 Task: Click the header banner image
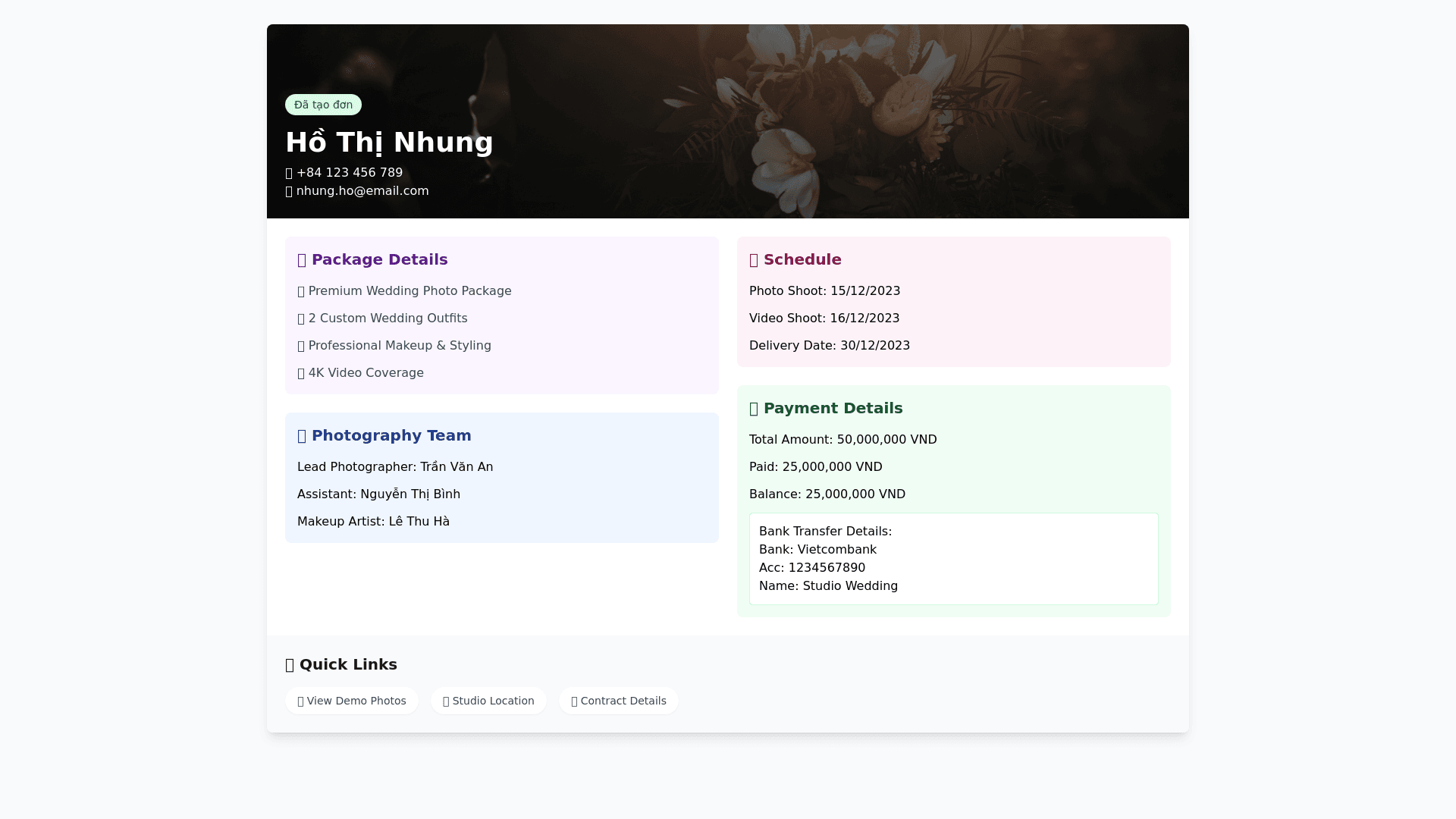(x=910, y=76)
